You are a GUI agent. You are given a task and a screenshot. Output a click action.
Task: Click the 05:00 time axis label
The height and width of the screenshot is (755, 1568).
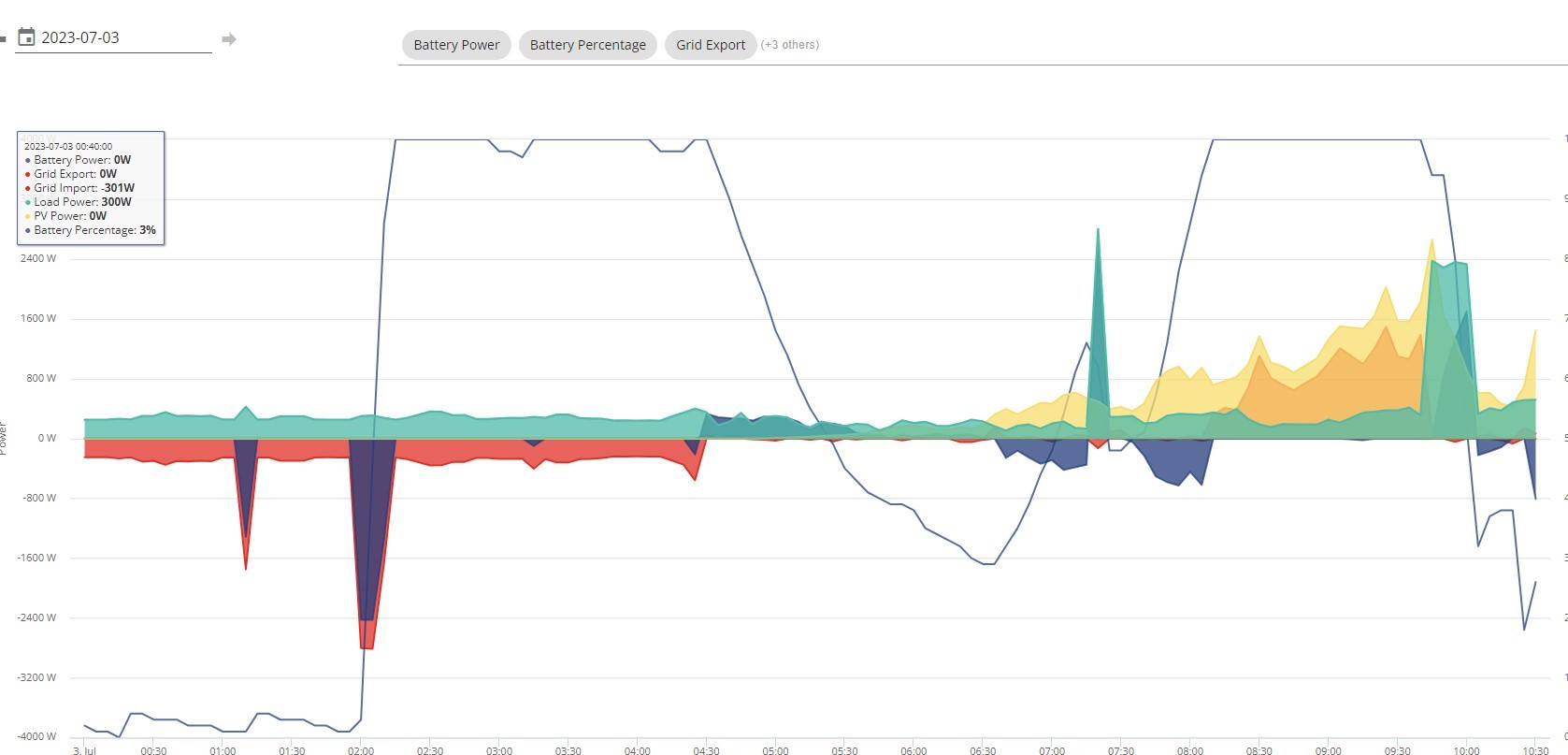775,750
